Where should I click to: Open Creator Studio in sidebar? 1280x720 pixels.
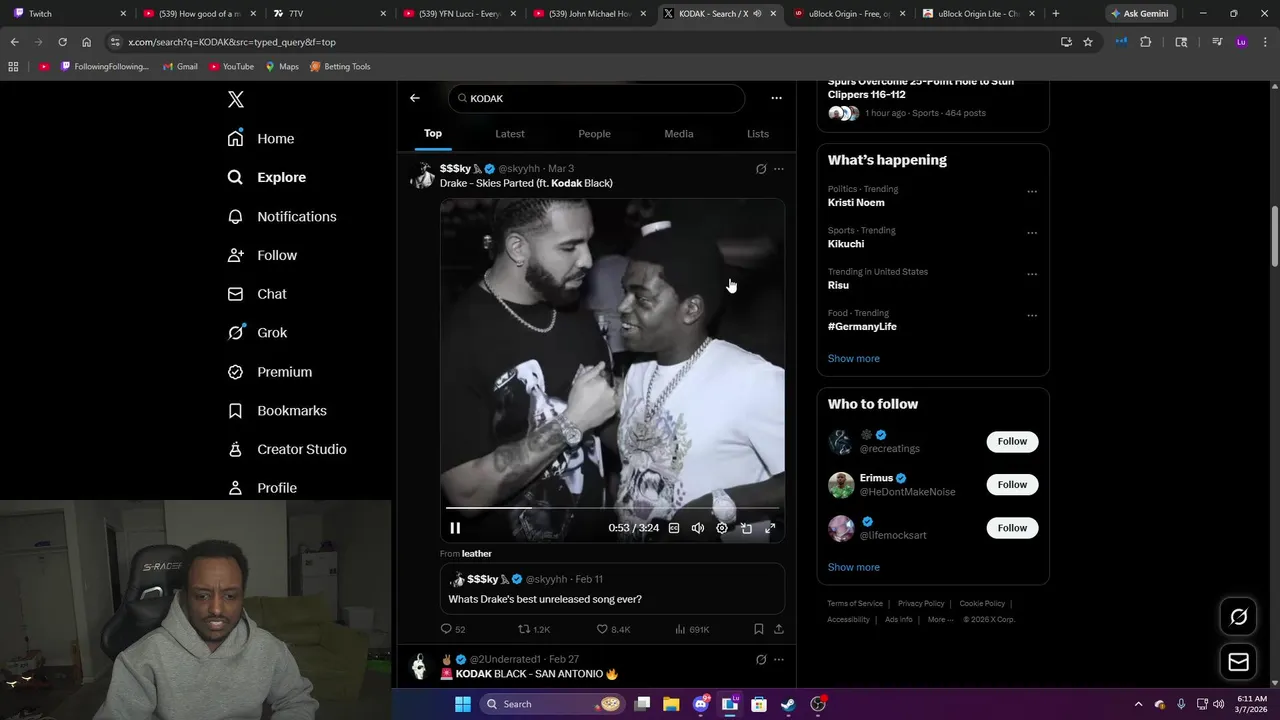[288, 449]
